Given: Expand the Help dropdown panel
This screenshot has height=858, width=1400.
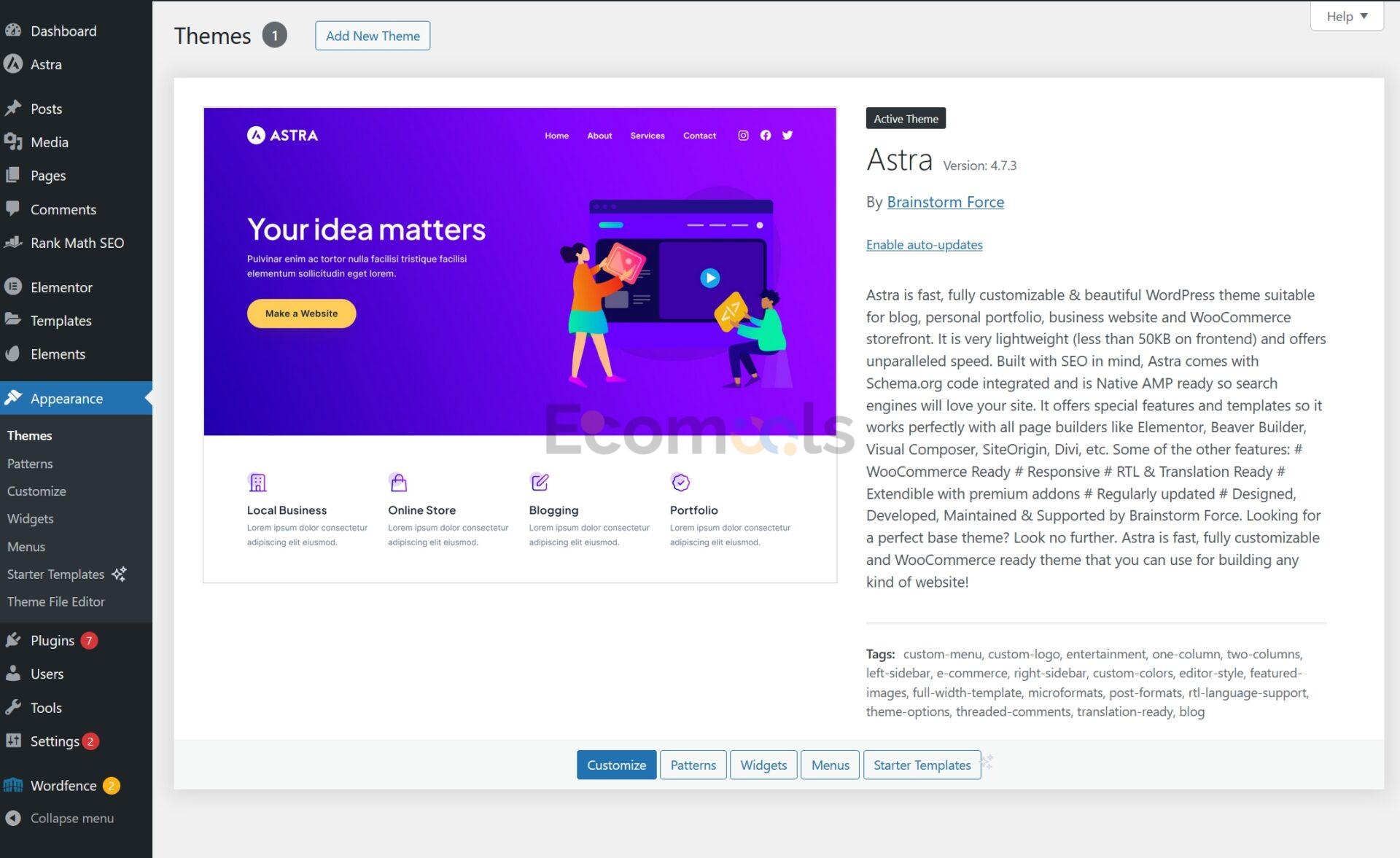Looking at the screenshot, I should pyautogui.click(x=1346, y=16).
